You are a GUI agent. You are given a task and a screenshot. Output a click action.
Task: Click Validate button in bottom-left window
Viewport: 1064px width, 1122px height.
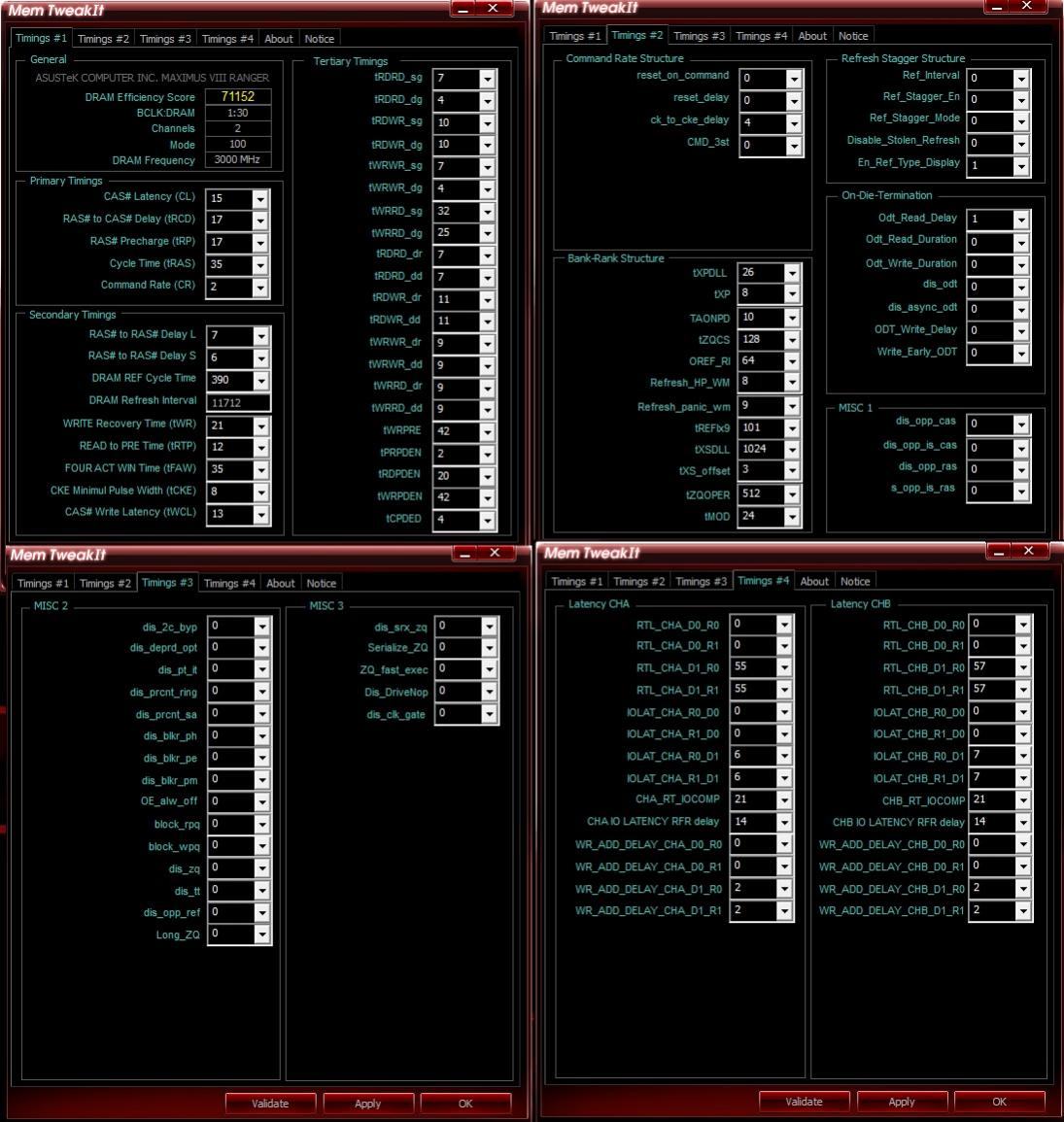point(270,1104)
